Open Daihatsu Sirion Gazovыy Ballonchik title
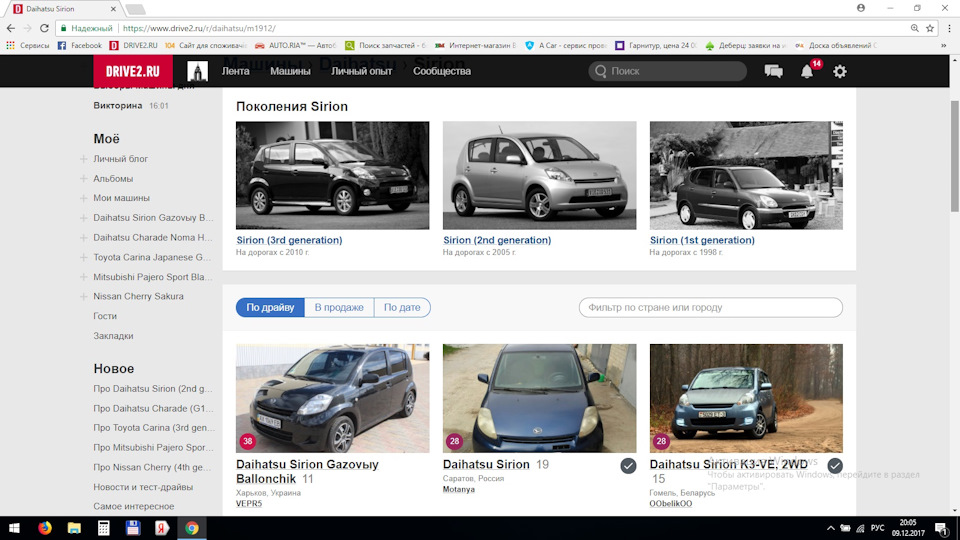This screenshot has height=540, width=960. point(307,471)
